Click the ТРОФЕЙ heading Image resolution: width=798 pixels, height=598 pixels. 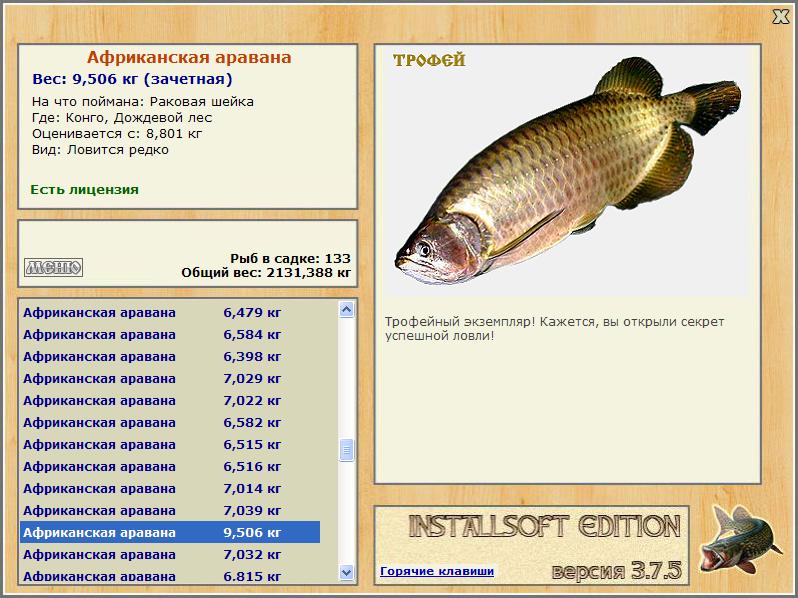coord(429,60)
